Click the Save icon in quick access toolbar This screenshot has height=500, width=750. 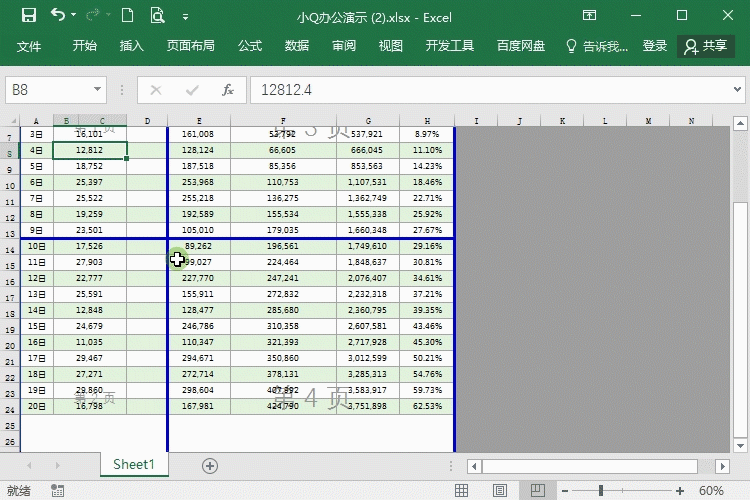click(x=29, y=16)
